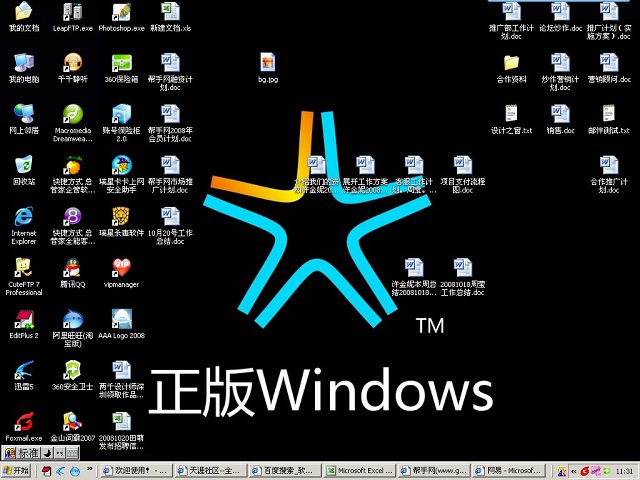The image size is (640, 480).
Task: Switch to 百度搜索 taskbar window
Action: click(x=285, y=471)
